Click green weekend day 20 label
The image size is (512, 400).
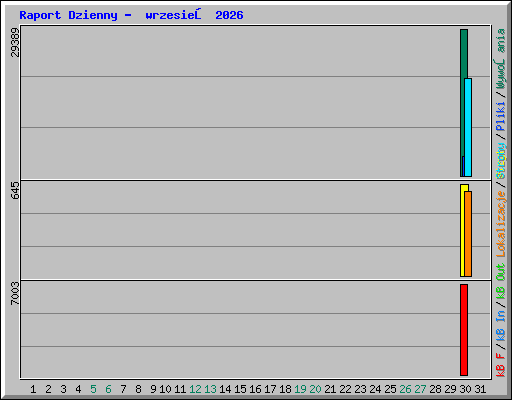(x=315, y=389)
